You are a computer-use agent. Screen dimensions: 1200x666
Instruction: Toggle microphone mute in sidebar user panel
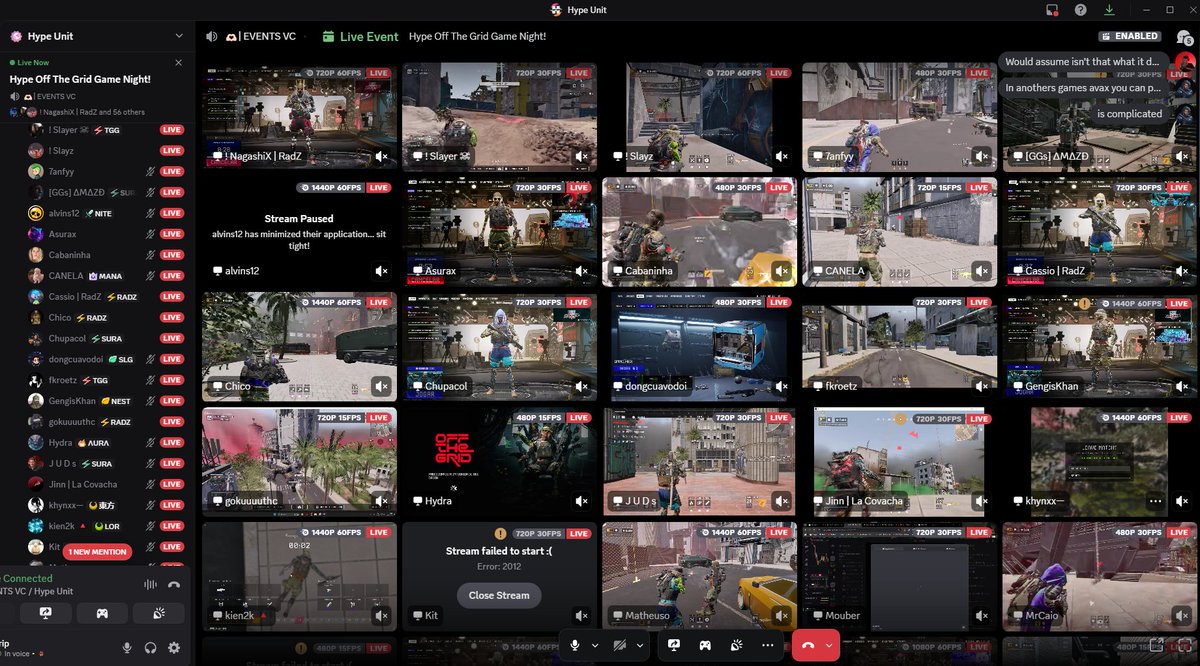(x=127, y=648)
